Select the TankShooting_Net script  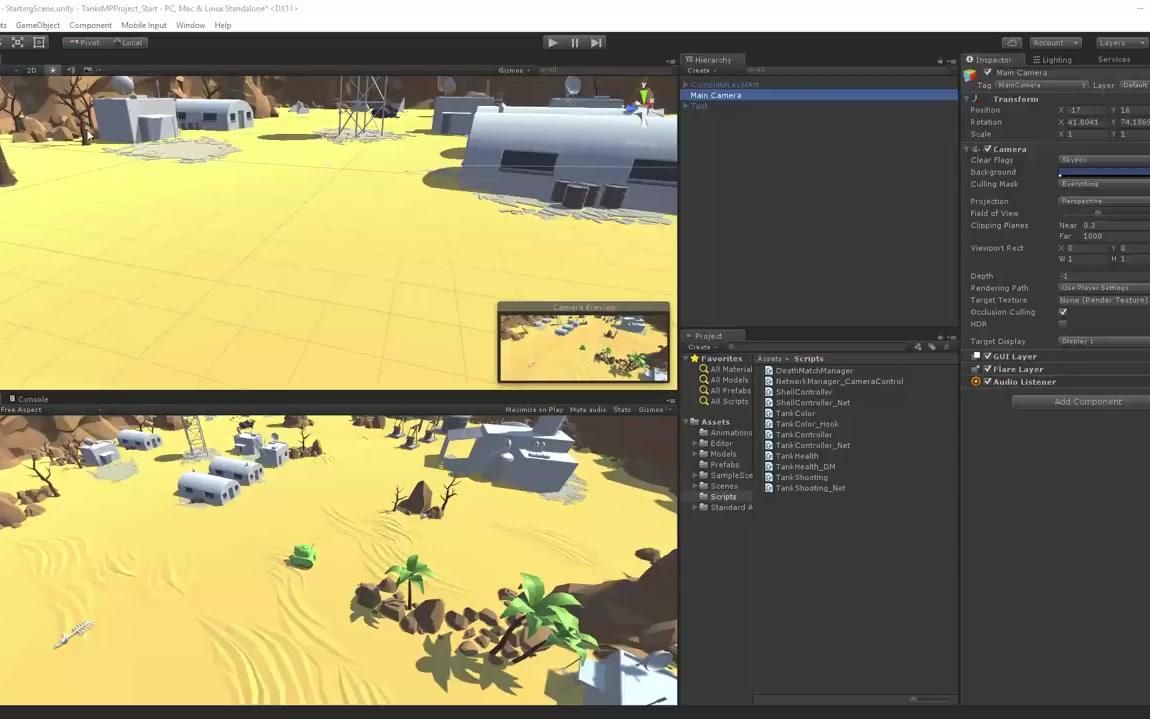click(x=805, y=489)
